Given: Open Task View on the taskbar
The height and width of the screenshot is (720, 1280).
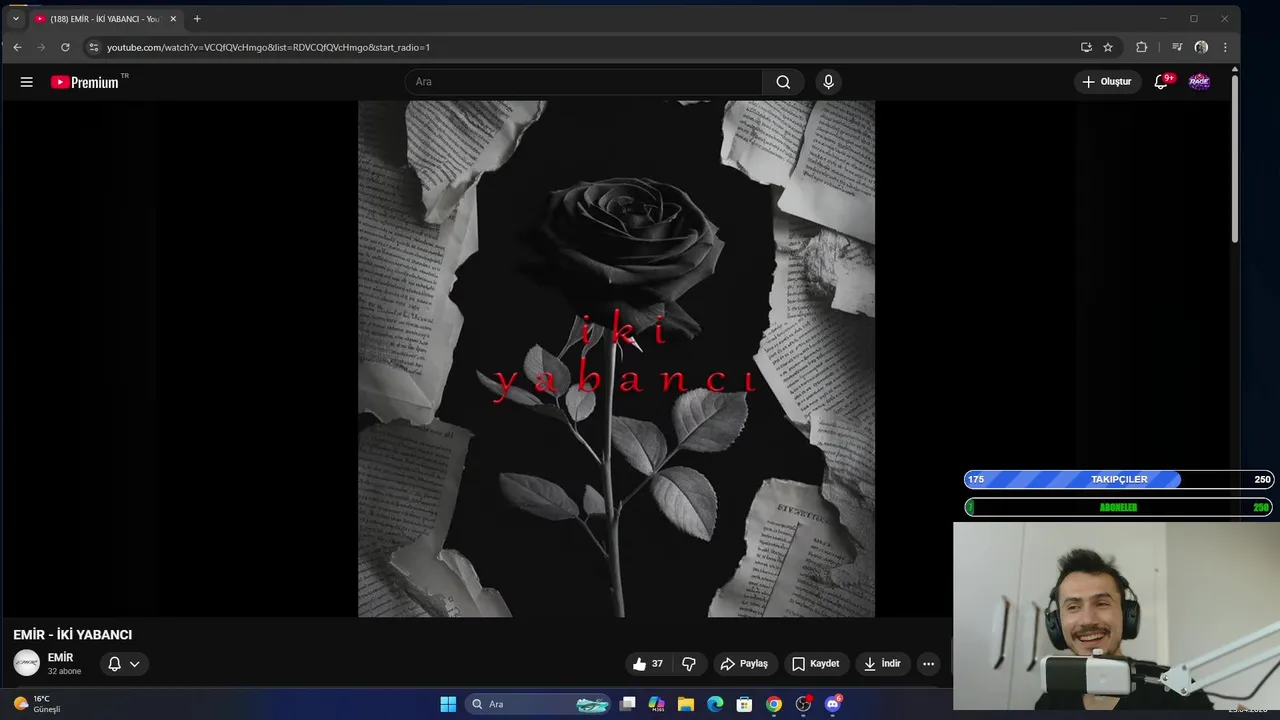Looking at the screenshot, I should (x=627, y=704).
